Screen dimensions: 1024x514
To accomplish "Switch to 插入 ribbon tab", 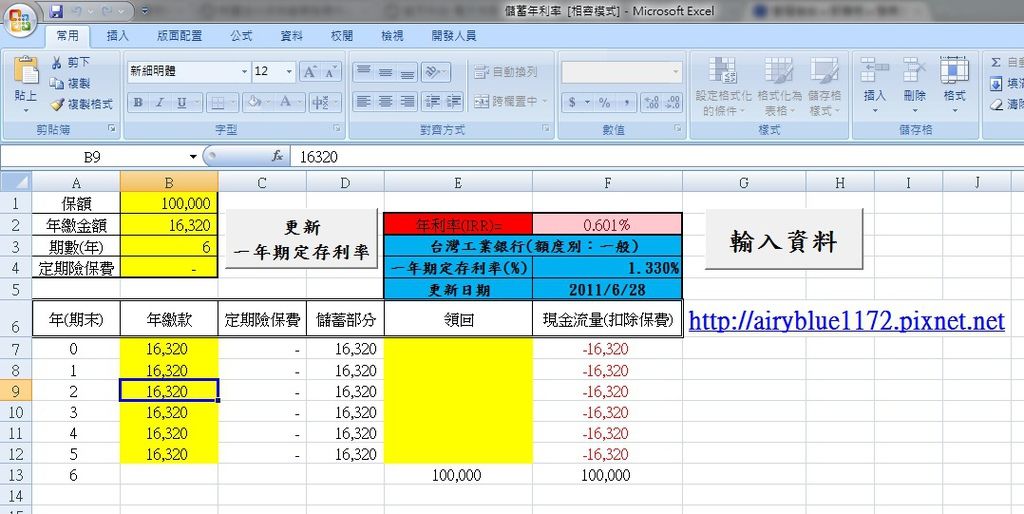I will pyautogui.click(x=118, y=37).
